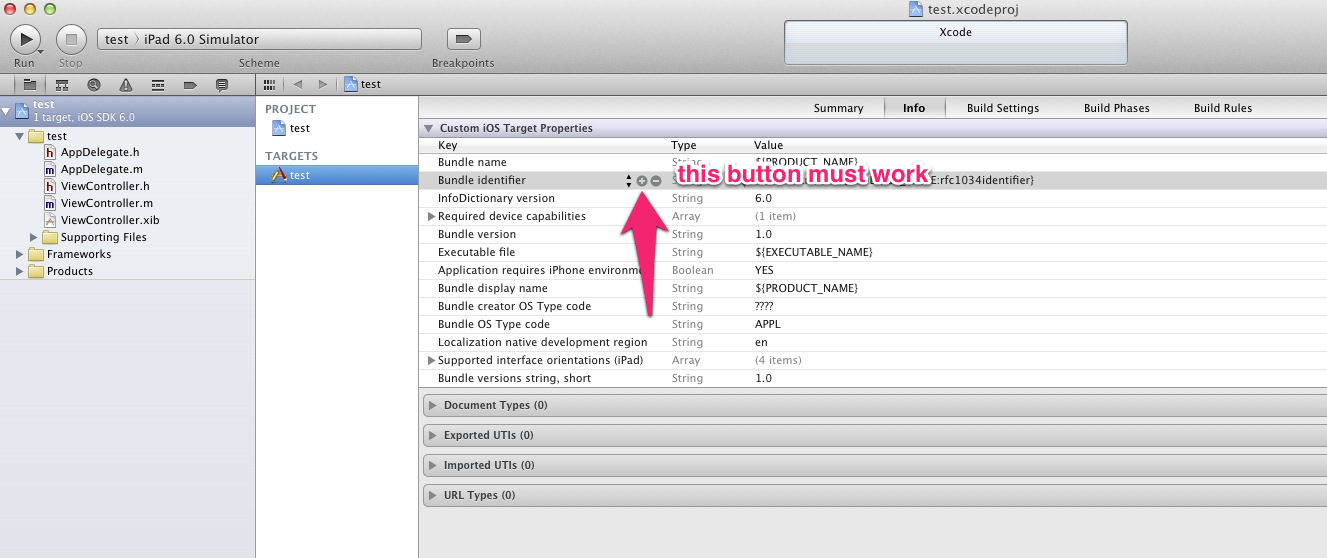Open ViewController.h in the navigator

(x=105, y=187)
